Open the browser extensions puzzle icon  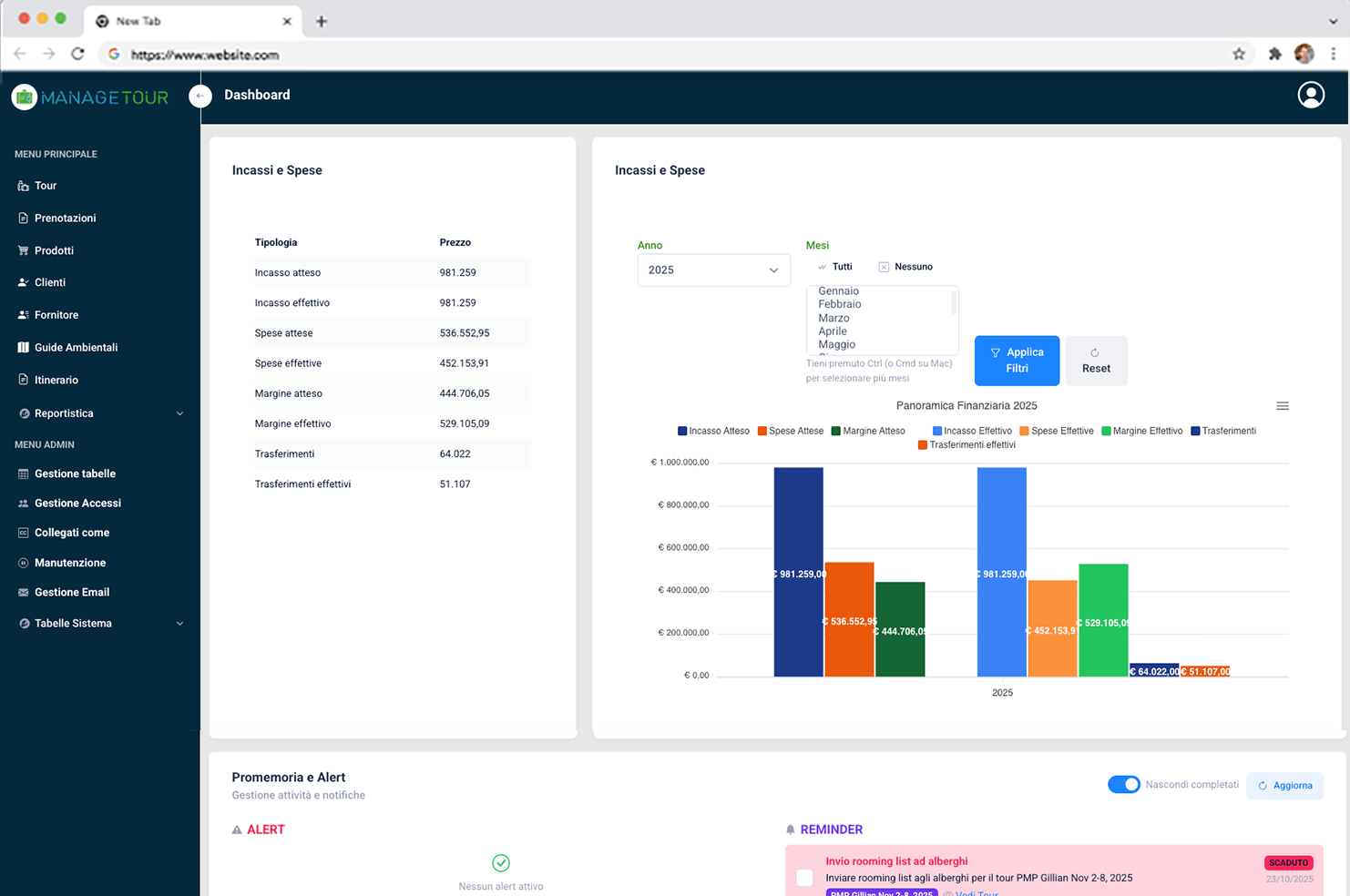(x=1274, y=55)
